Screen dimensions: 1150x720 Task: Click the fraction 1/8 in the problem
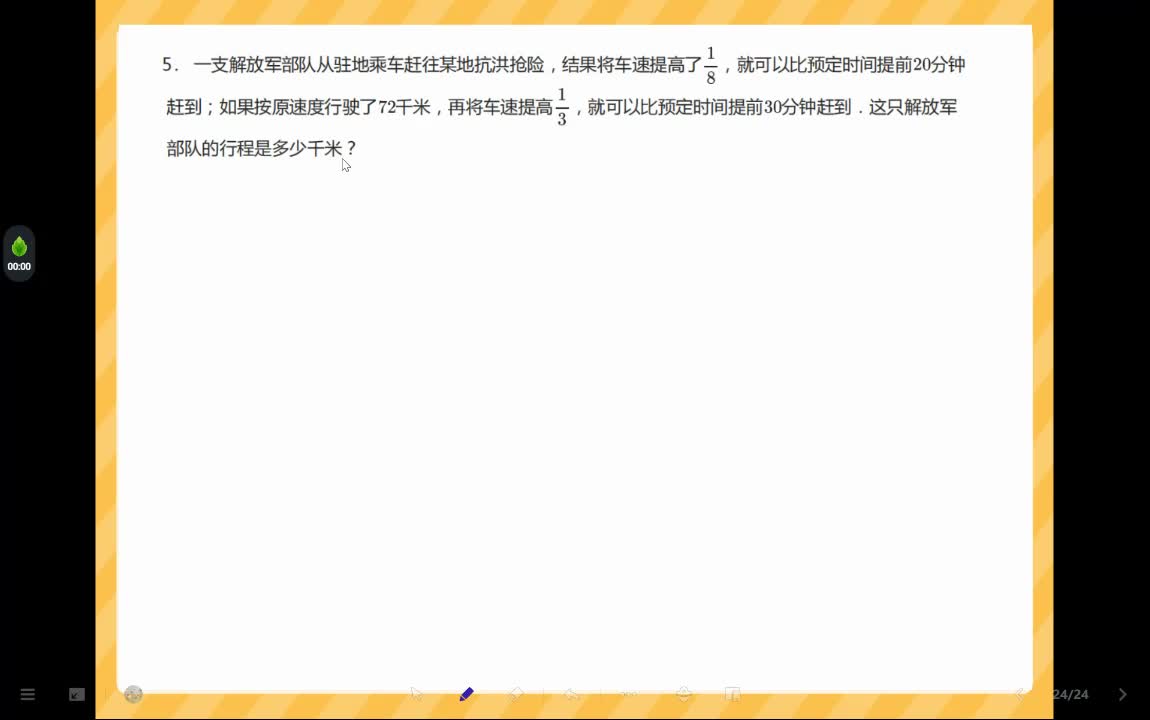[711, 65]
